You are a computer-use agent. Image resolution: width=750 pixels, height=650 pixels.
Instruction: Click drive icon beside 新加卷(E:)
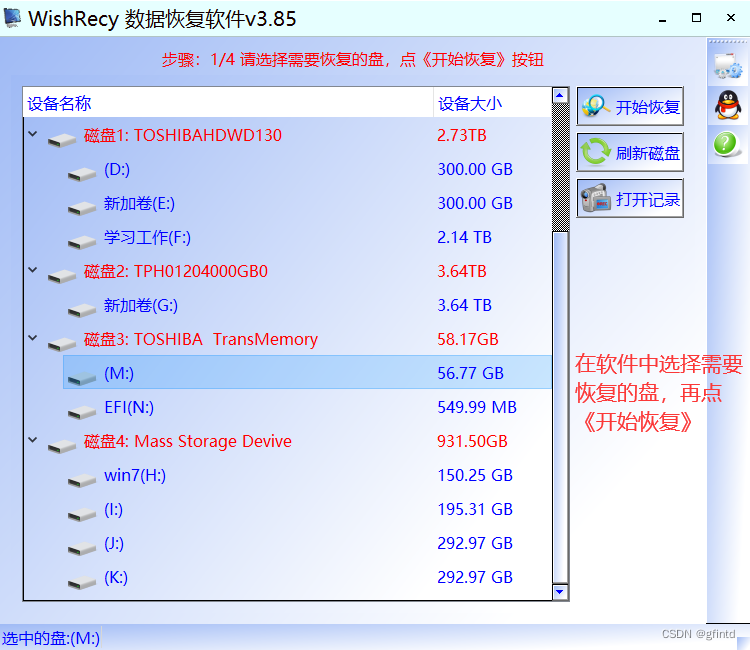(x=82, y=208)
